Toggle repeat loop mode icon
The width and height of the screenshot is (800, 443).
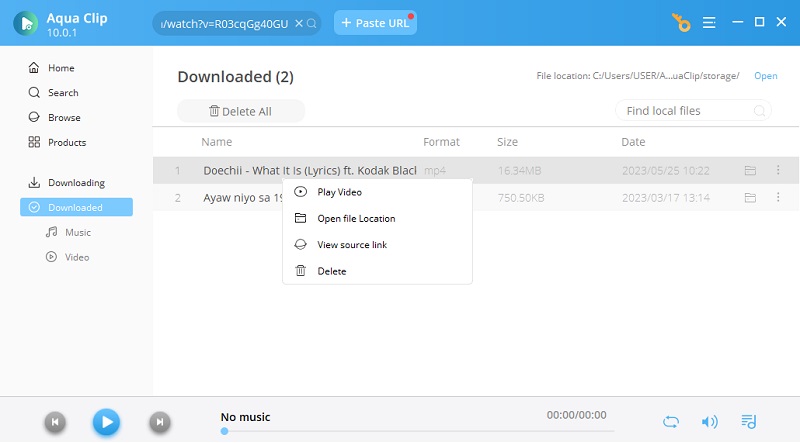[671, 422]
